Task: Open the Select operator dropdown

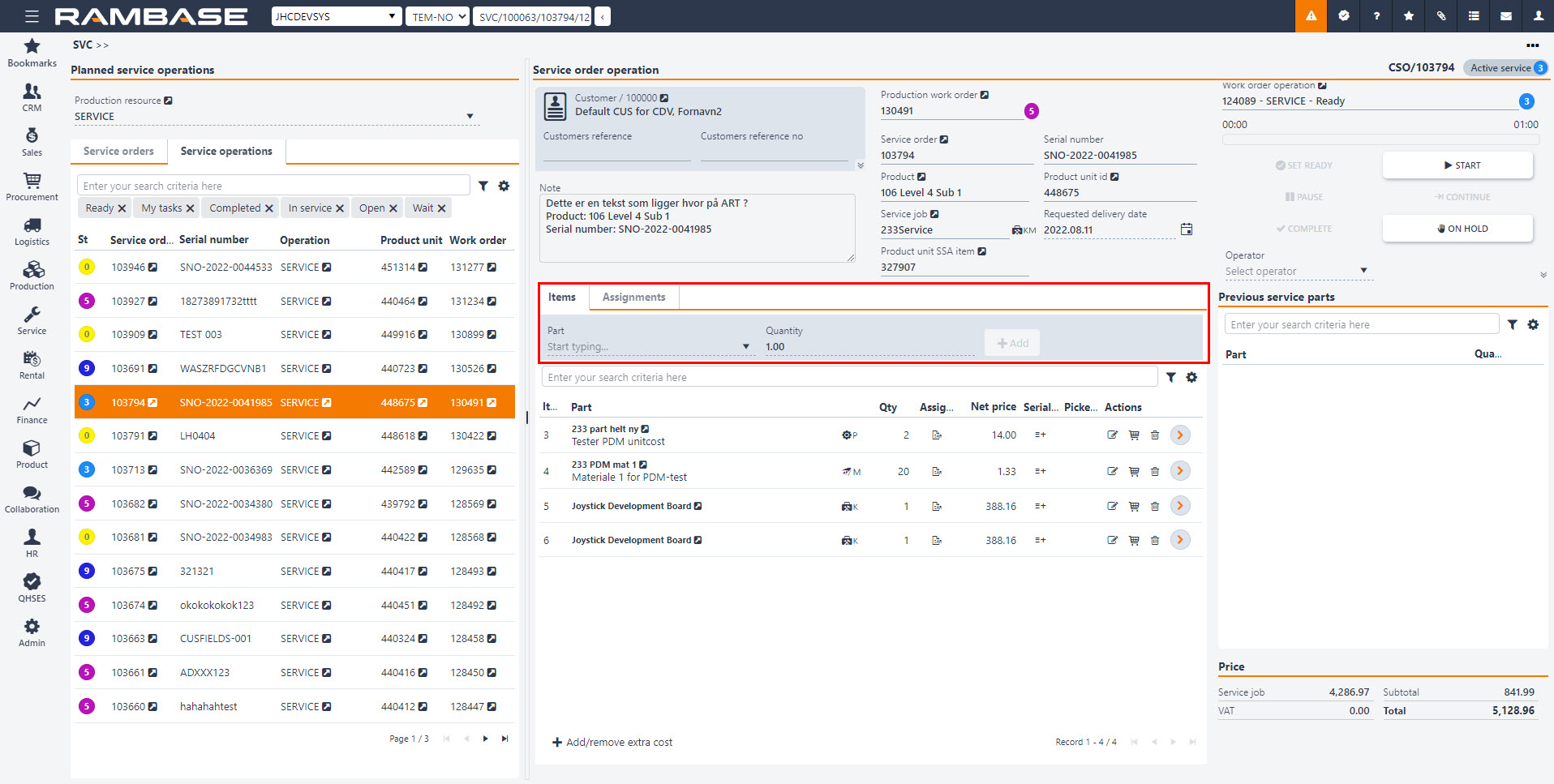Action: tap(1363, 271)
